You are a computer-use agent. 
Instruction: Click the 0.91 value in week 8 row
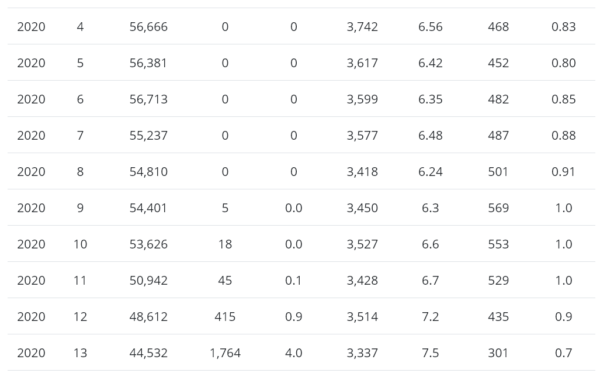pos(563,172)
